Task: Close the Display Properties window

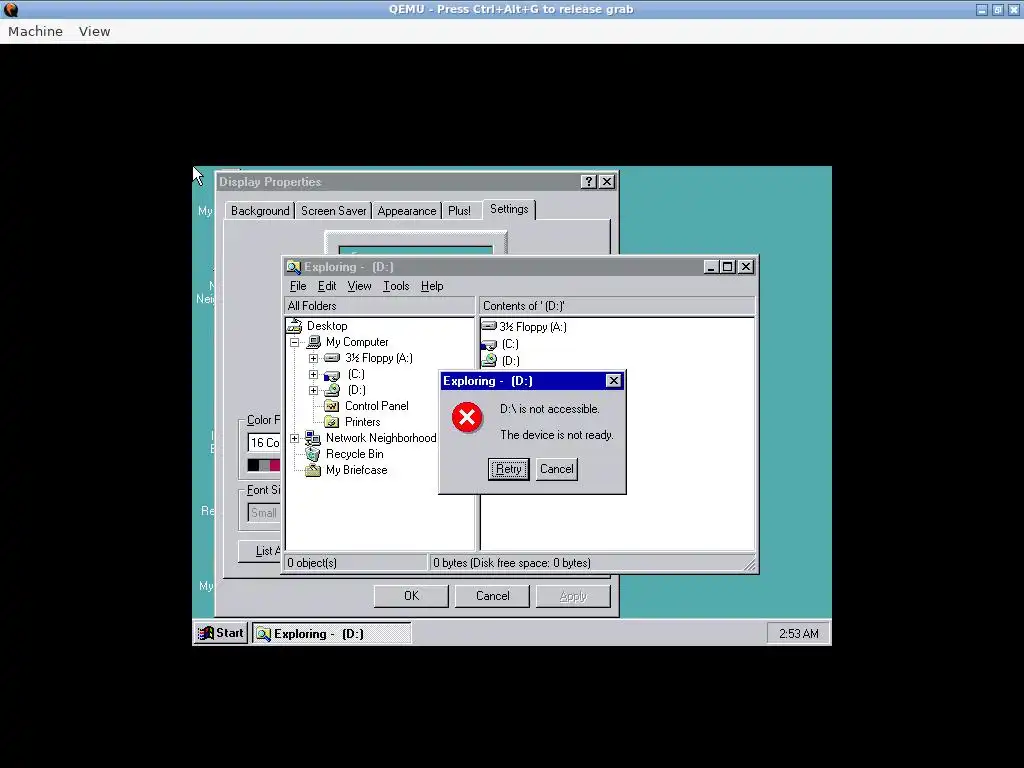Action: (x=607, y=182)
